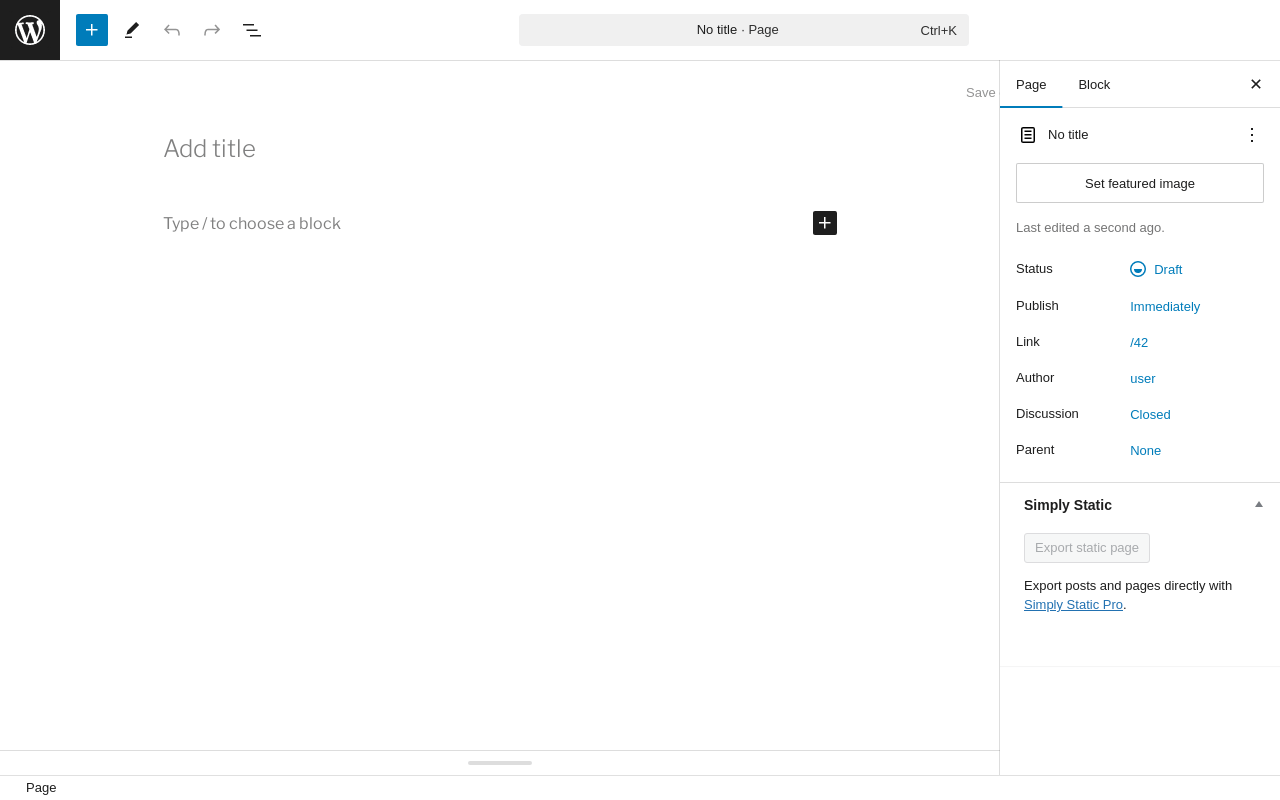Change the publish date from 'Immediately'
Image resolution: width=1280 pixels, height=800 pixels.
1165,307
